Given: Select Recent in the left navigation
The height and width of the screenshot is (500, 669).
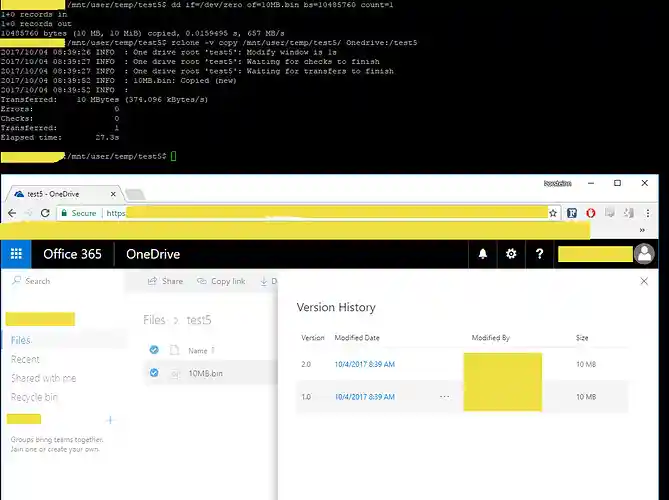Looking at the screenshot, I should [25, 359].
